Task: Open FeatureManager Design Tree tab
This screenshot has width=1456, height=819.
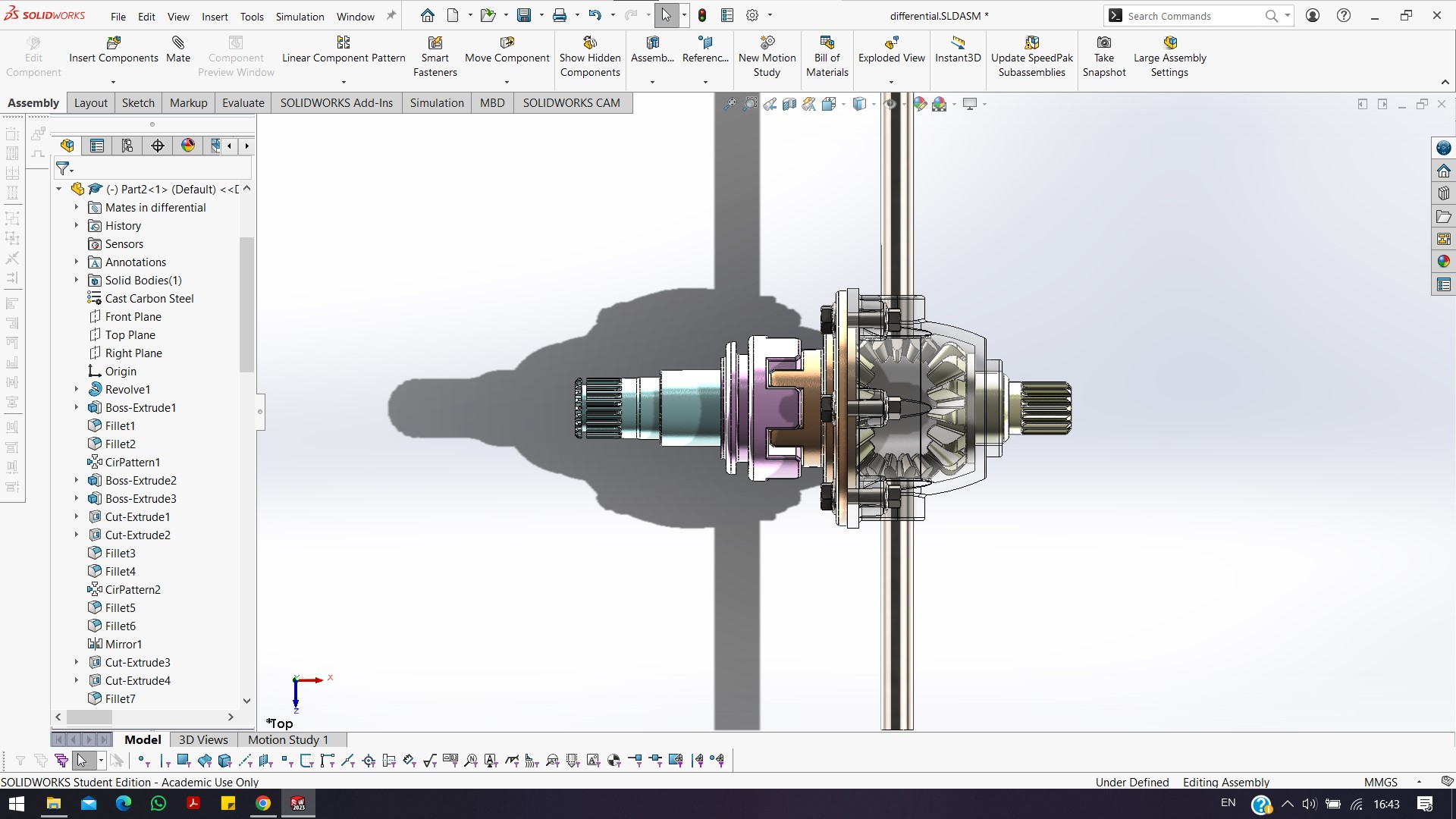Action: click(67, 146)
